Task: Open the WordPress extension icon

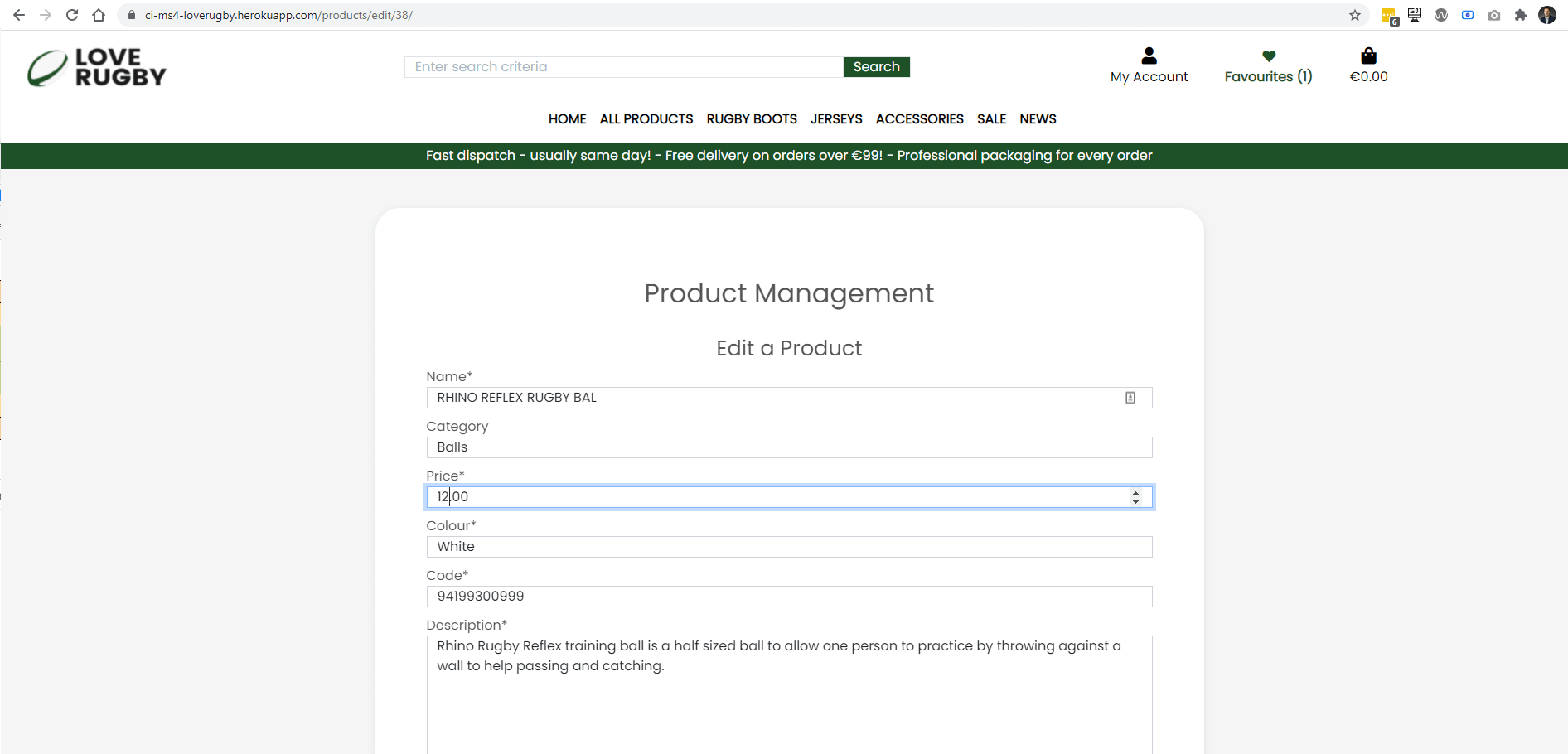Action: (1441, 15)
